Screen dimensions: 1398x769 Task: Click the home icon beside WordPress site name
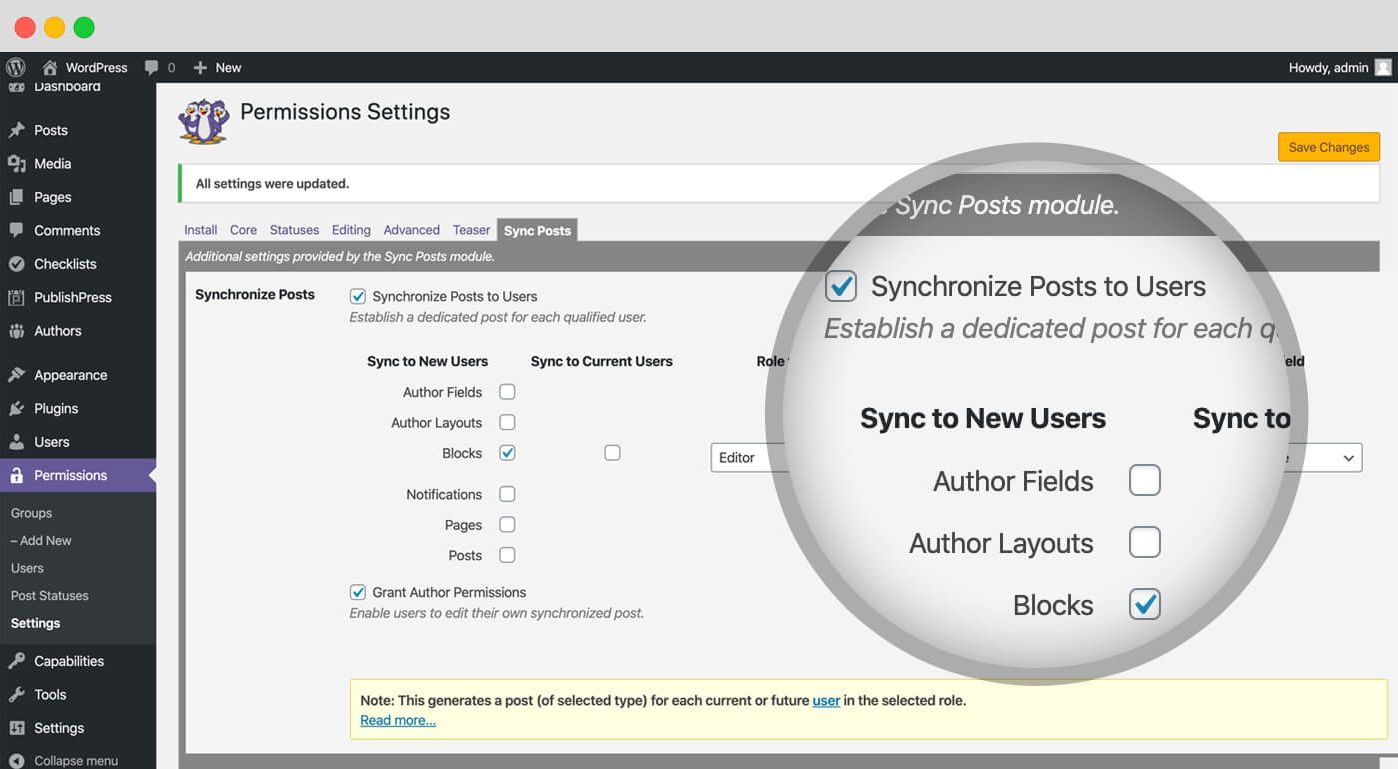(x=50, y=67)
